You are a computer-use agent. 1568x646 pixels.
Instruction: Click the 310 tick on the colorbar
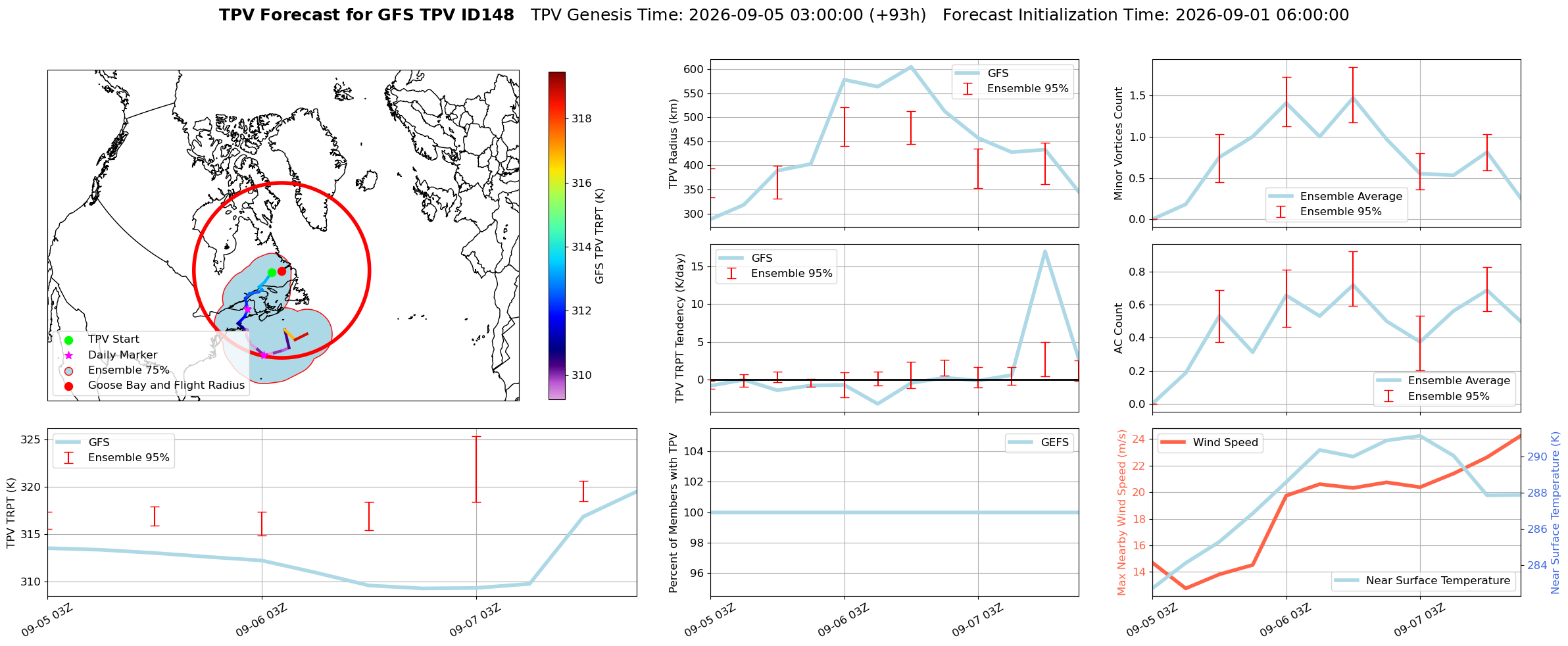click(581, 376)
